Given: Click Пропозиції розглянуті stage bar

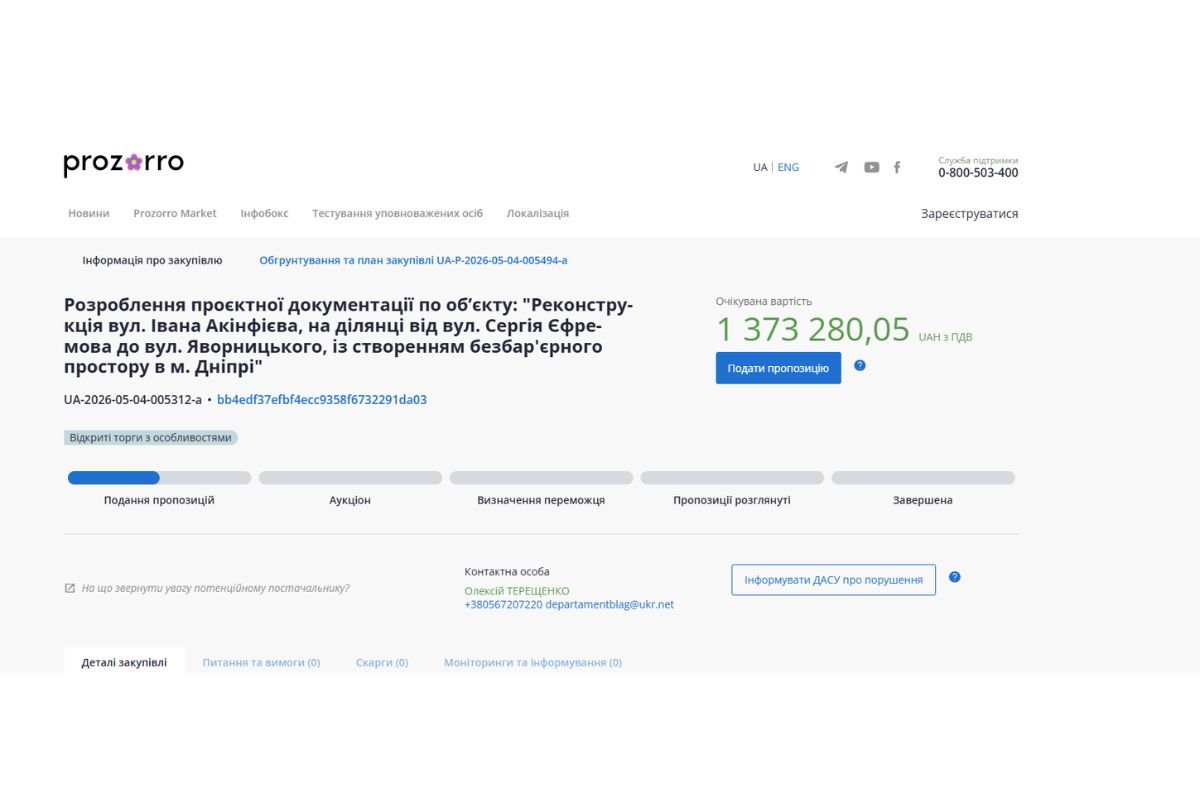Looking at the screenshot, I should coord(732,478).
